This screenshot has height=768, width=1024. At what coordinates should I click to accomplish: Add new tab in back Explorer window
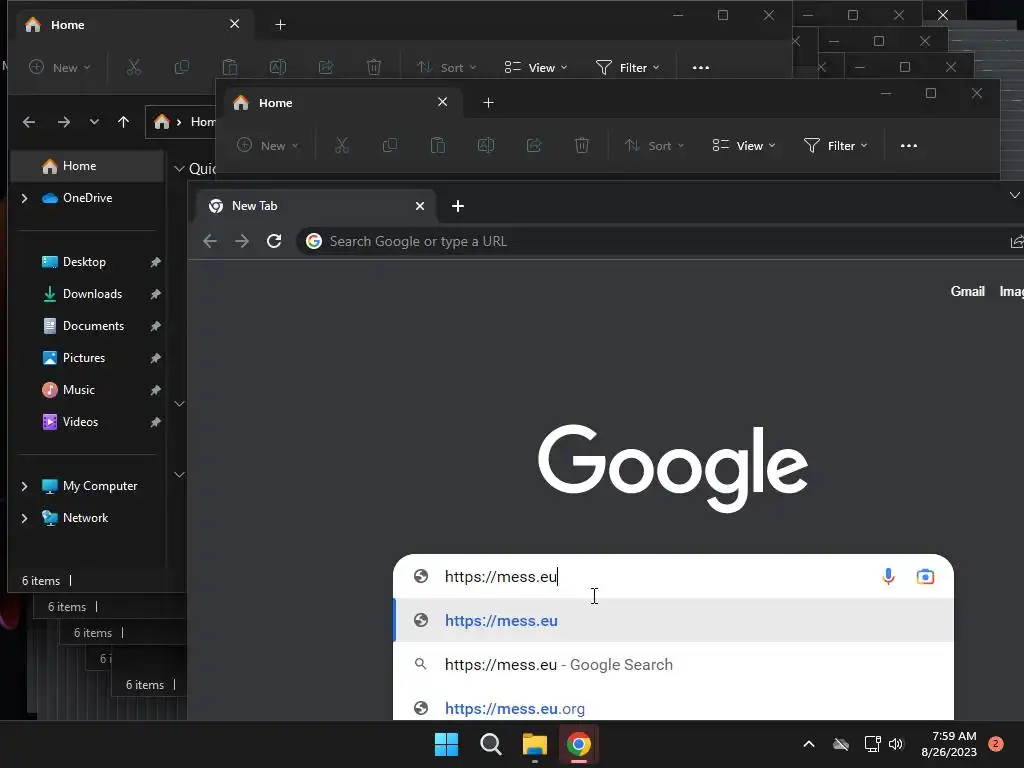click(280, 25)
